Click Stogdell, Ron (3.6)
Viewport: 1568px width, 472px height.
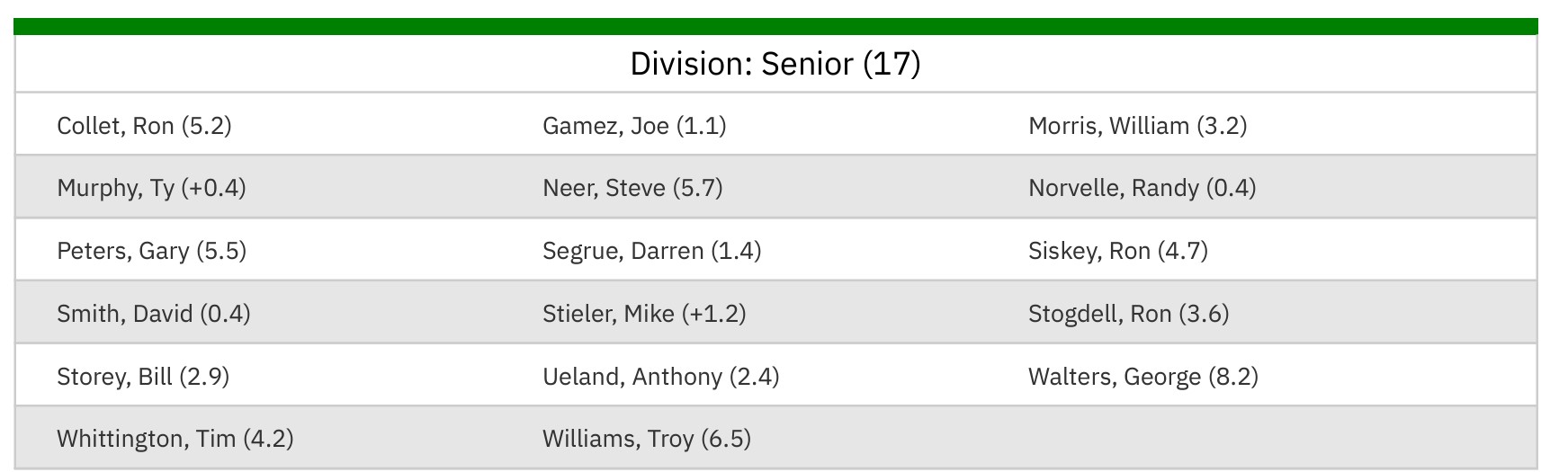coord(1128,313)
